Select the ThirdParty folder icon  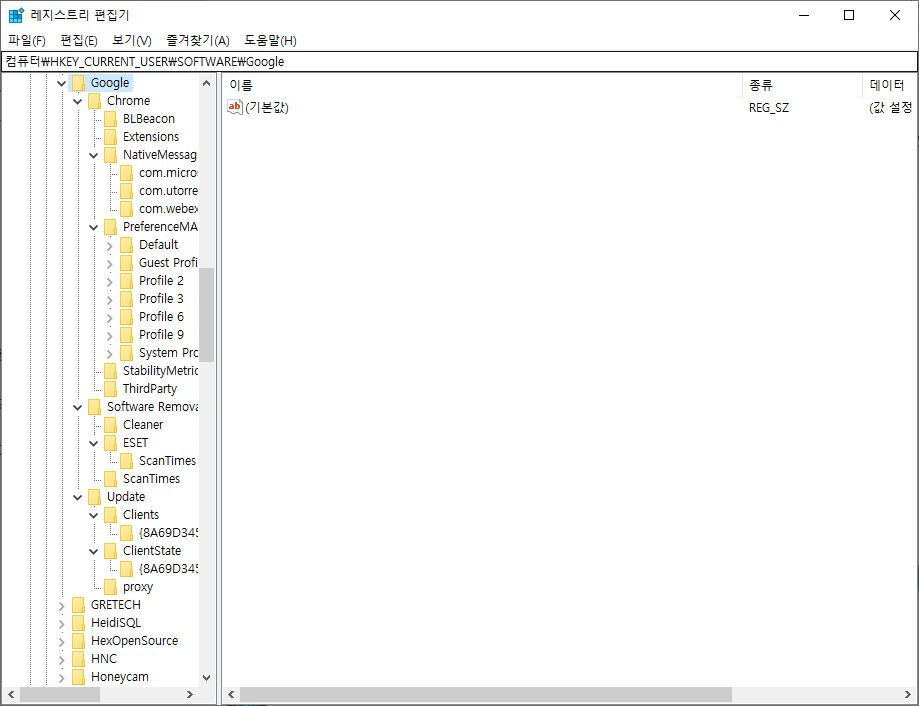110,389
